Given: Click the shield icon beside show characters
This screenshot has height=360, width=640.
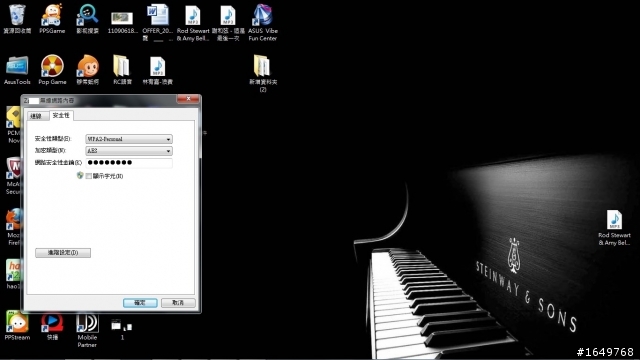Looking at the screenshot, I should 80,176.
